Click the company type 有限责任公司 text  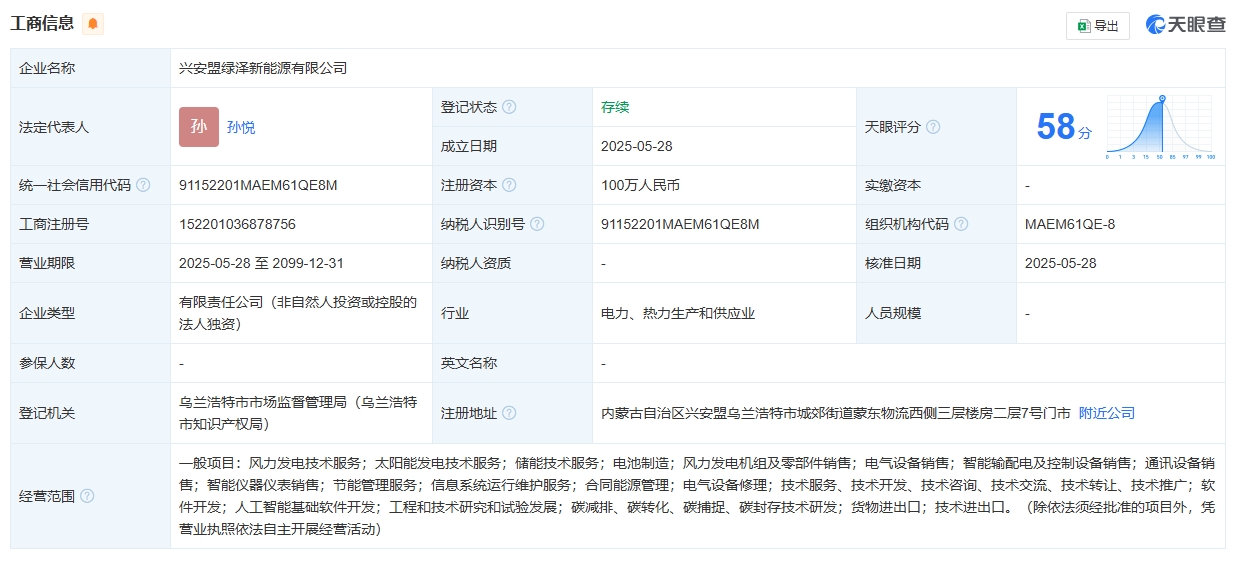coord(298,313)
